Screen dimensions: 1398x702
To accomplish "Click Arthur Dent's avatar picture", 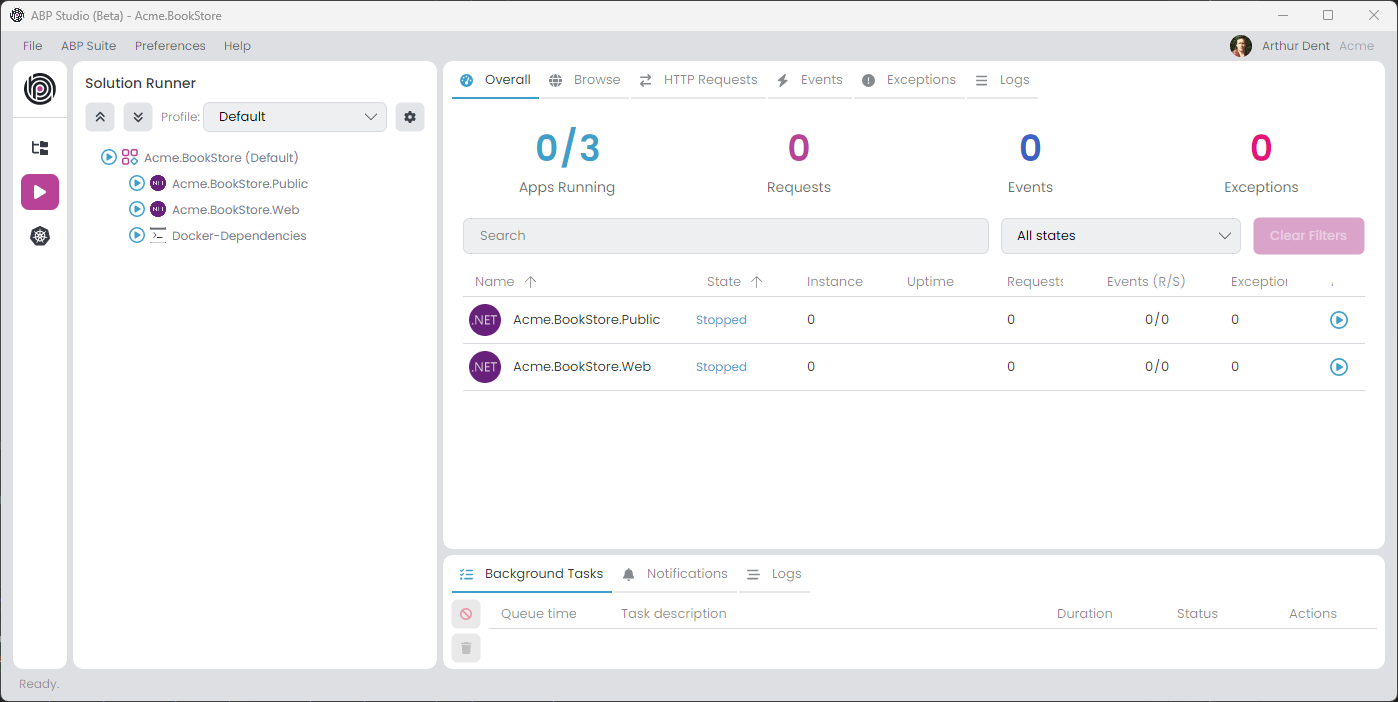I will click(x=1241, y=46).
